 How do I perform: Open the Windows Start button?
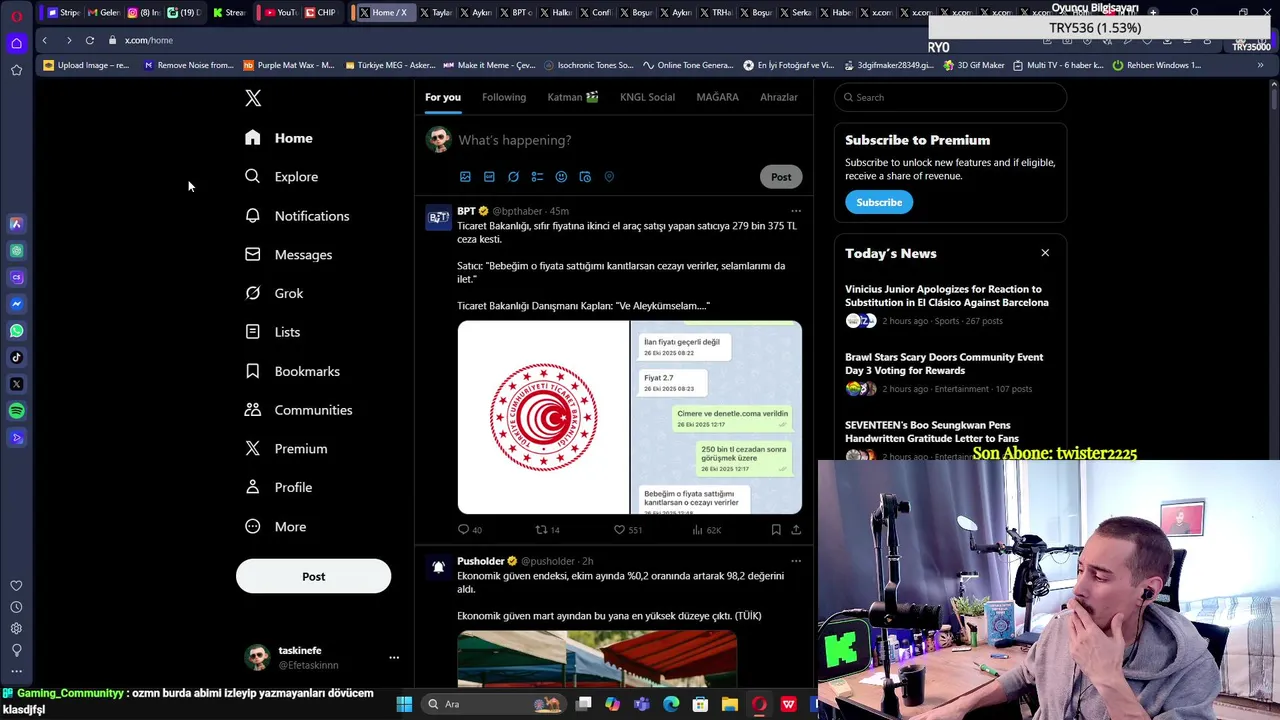pyautogui.click(x=404, y=704)
